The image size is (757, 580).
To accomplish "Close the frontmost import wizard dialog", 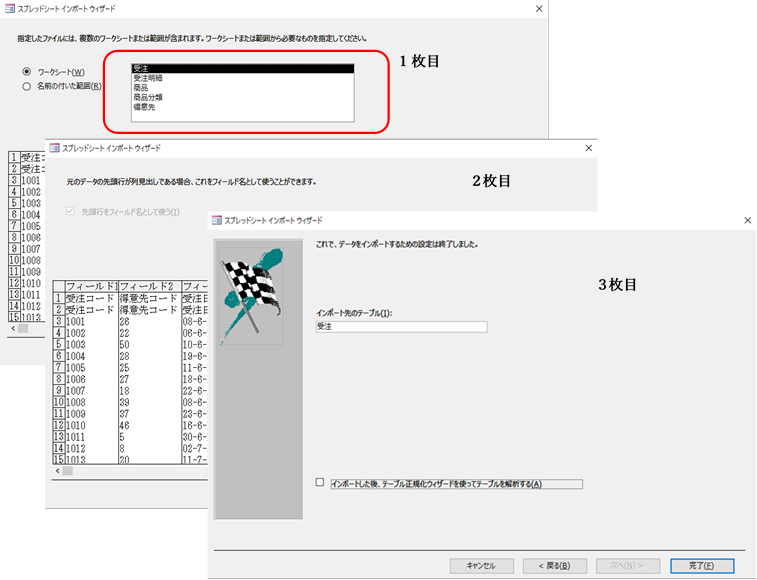I will click(746, 220).
